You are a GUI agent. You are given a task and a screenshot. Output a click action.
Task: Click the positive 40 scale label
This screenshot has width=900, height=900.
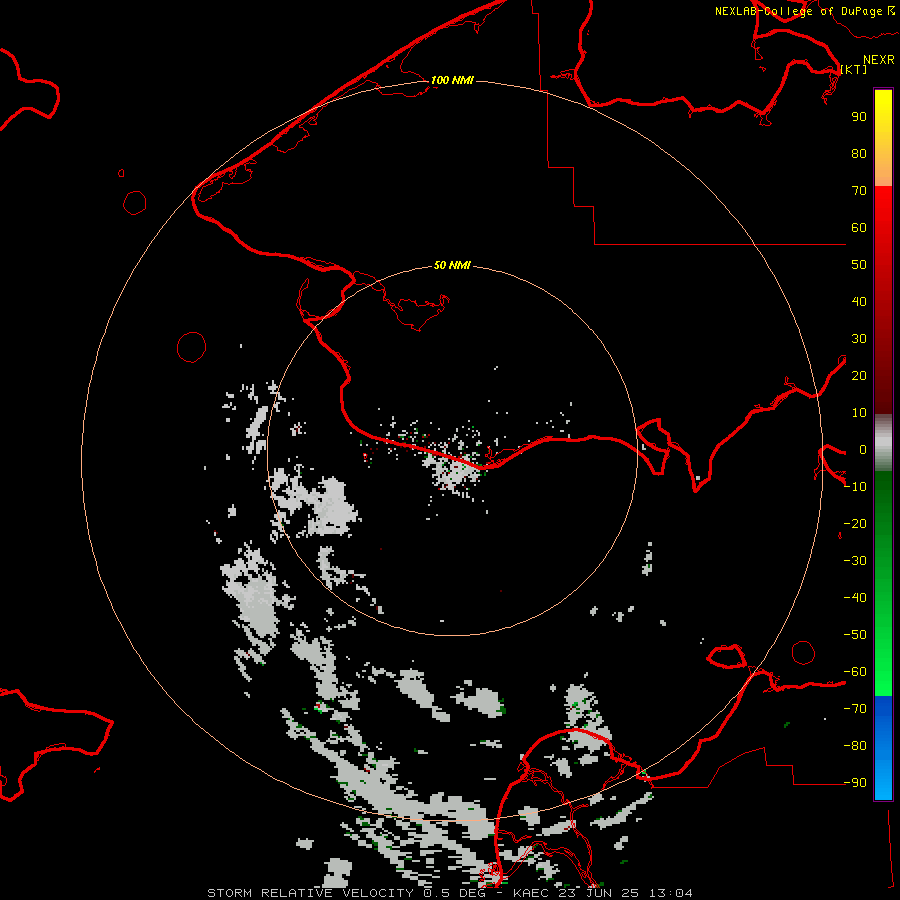859,301
